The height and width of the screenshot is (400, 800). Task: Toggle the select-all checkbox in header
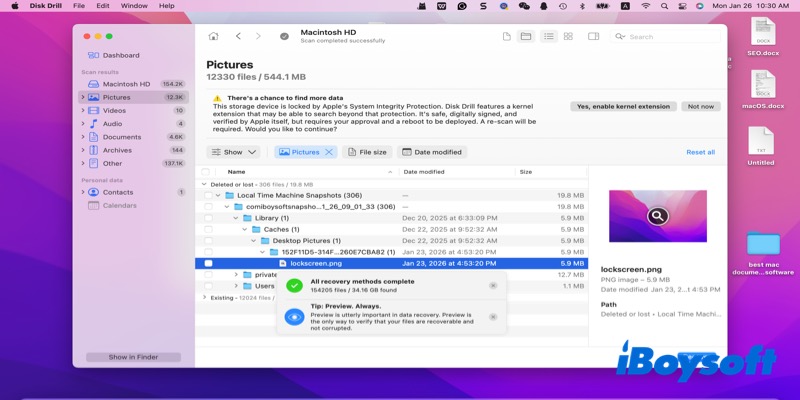click(x=207, y=172)
